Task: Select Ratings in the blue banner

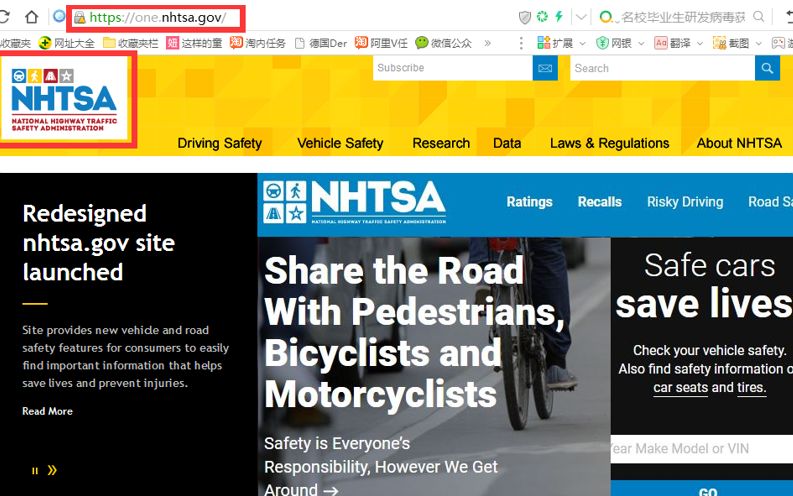Action: (x=529, y=202)
